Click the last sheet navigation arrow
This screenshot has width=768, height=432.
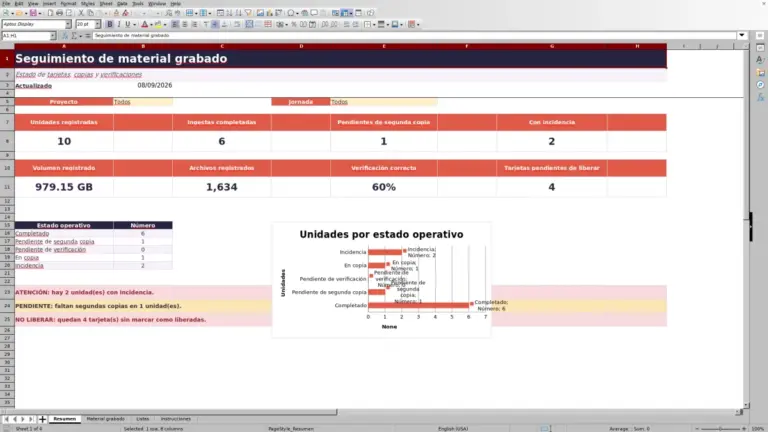[31, 419]
